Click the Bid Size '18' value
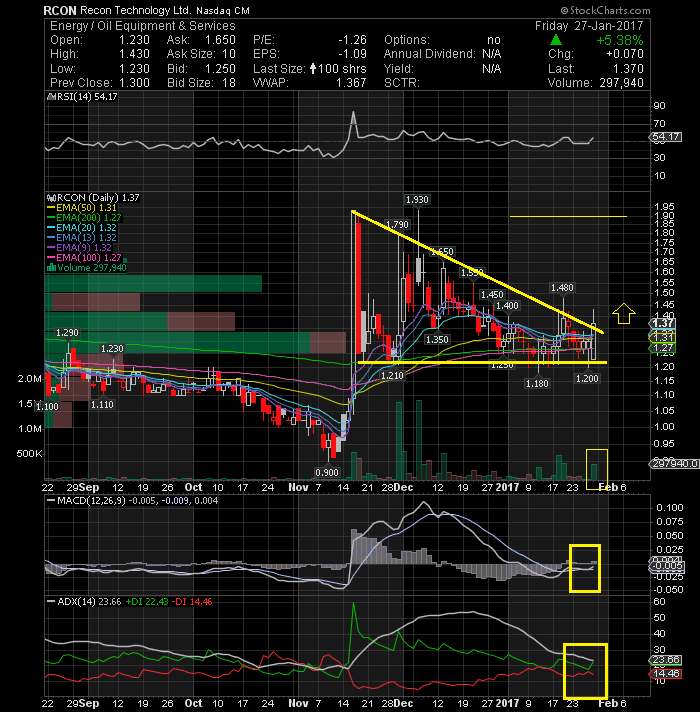 click(x=229, y=83)
